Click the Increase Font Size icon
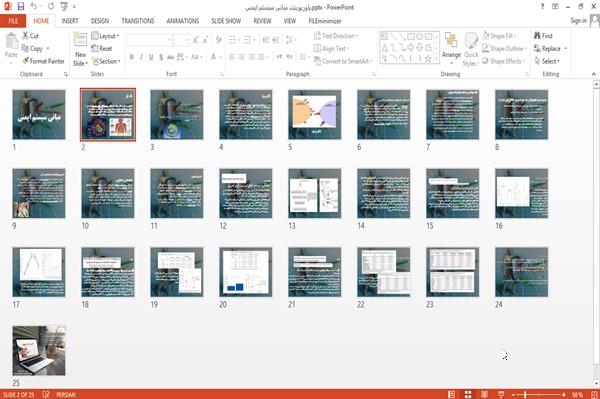Viewport: 600px width, 399px height. (196, 39)
